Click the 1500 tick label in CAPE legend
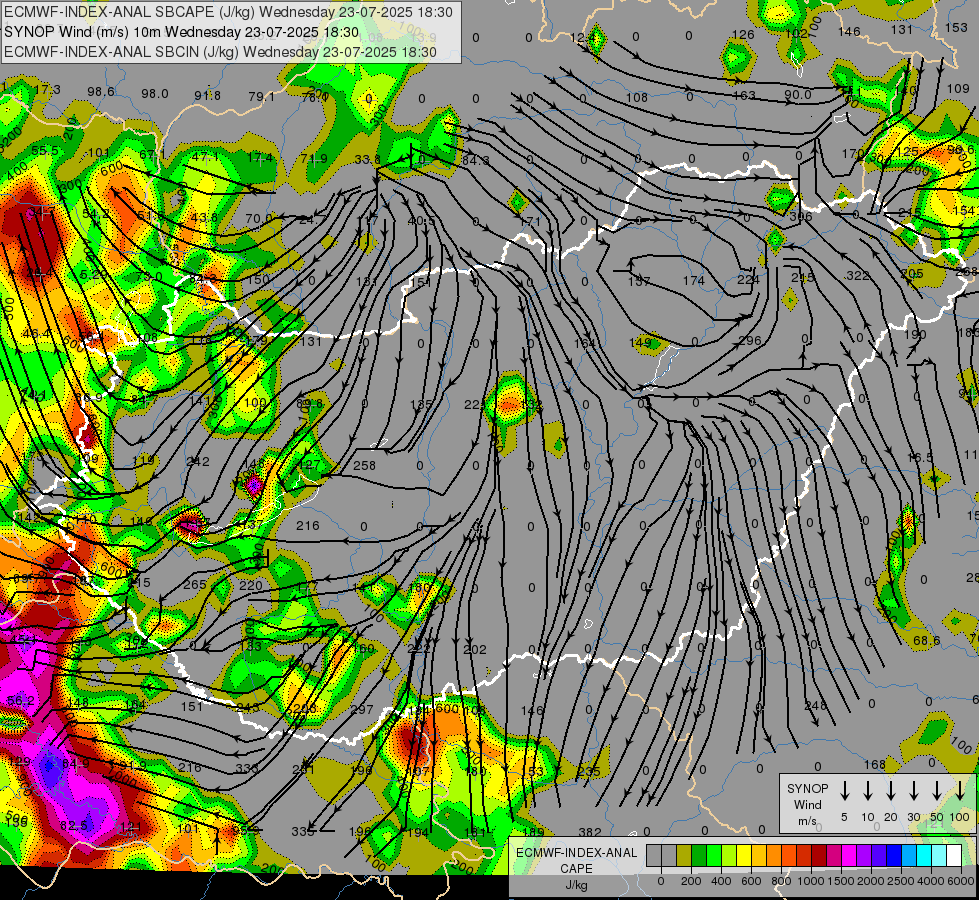This screenshot has width=979, height=900. tap(841, 881)
